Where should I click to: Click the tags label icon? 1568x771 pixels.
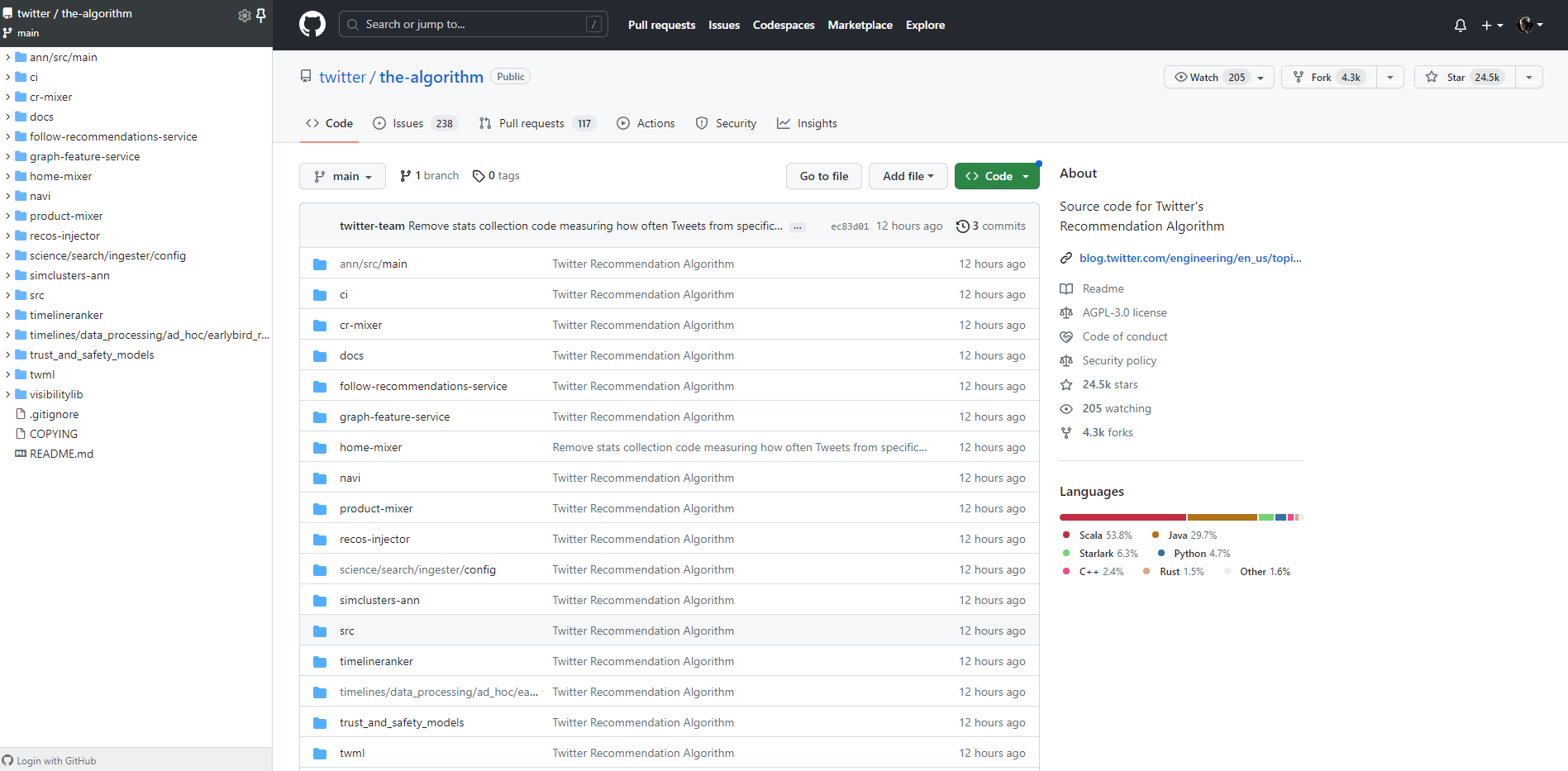[x=479, y=176]
